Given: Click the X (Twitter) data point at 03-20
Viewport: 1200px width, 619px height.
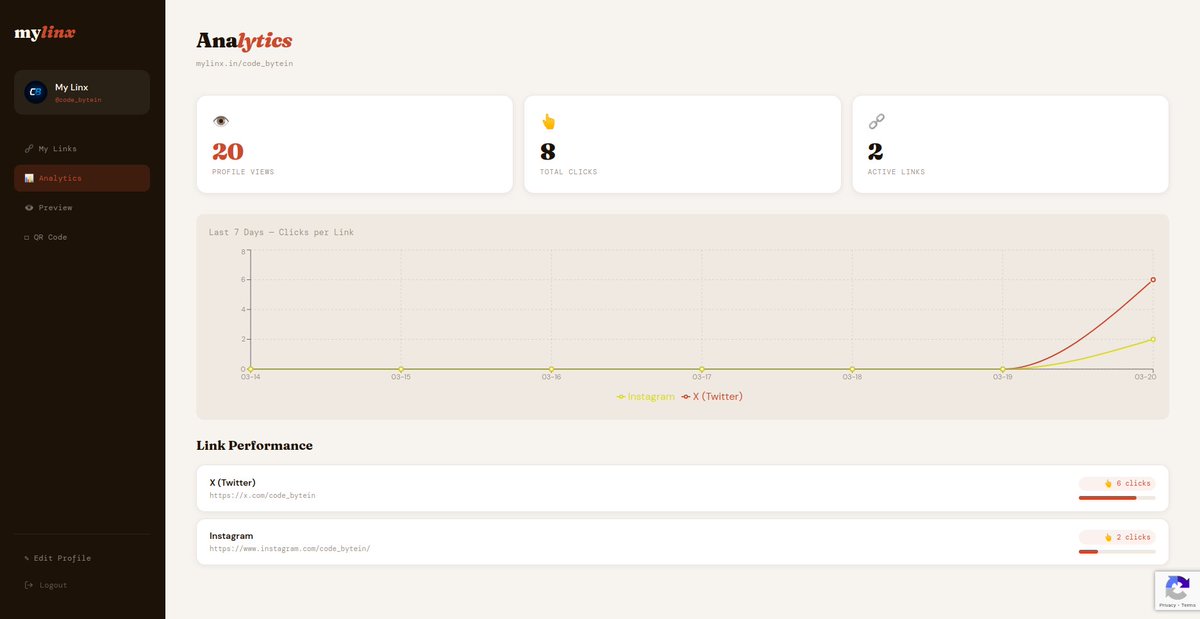Looking at the screenshot, I should 1153,280.
